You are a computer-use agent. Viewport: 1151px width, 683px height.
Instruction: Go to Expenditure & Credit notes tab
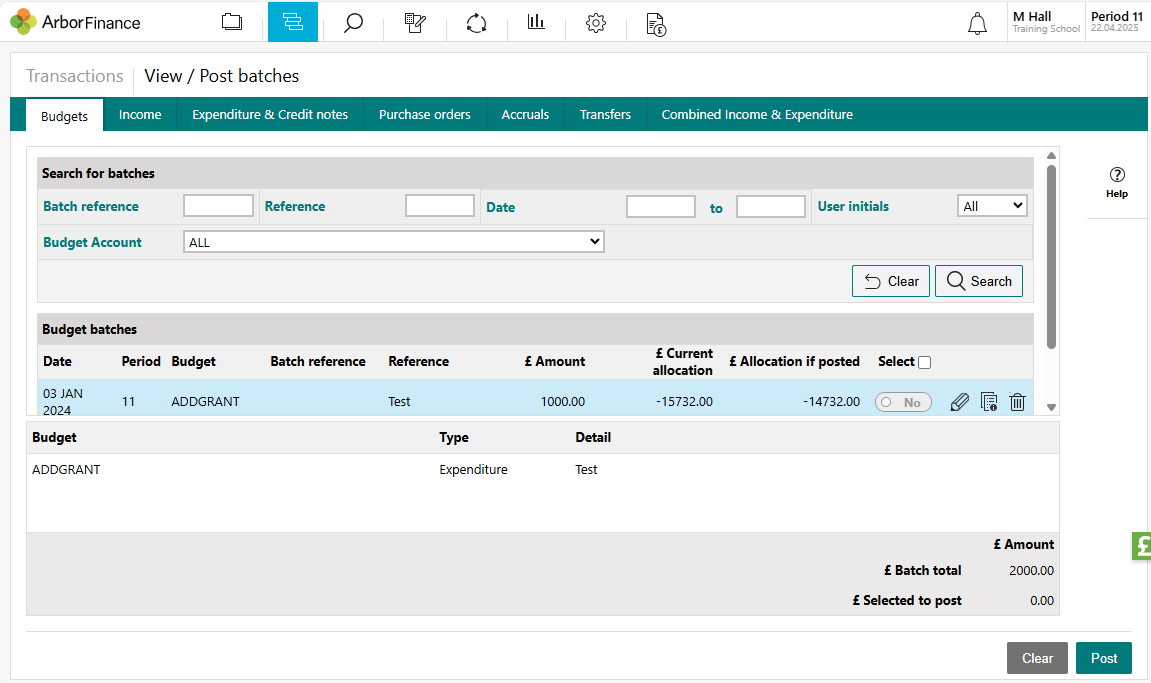coord(270,115)
